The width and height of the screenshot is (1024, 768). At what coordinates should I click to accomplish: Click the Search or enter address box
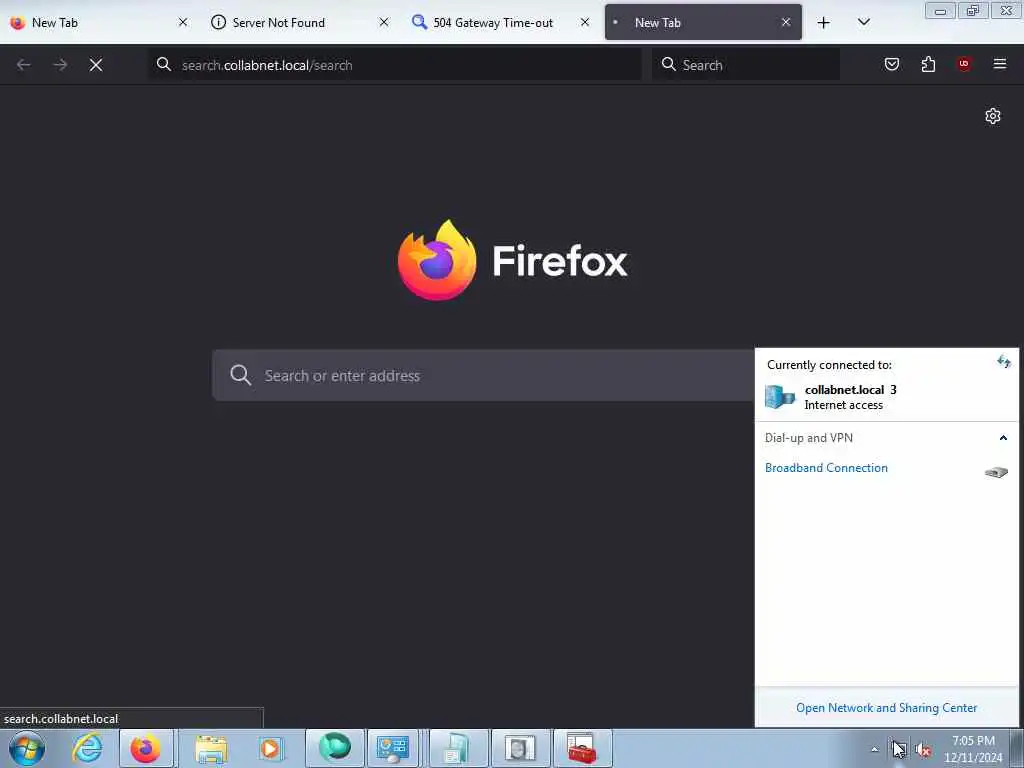[x=483, y=376]
